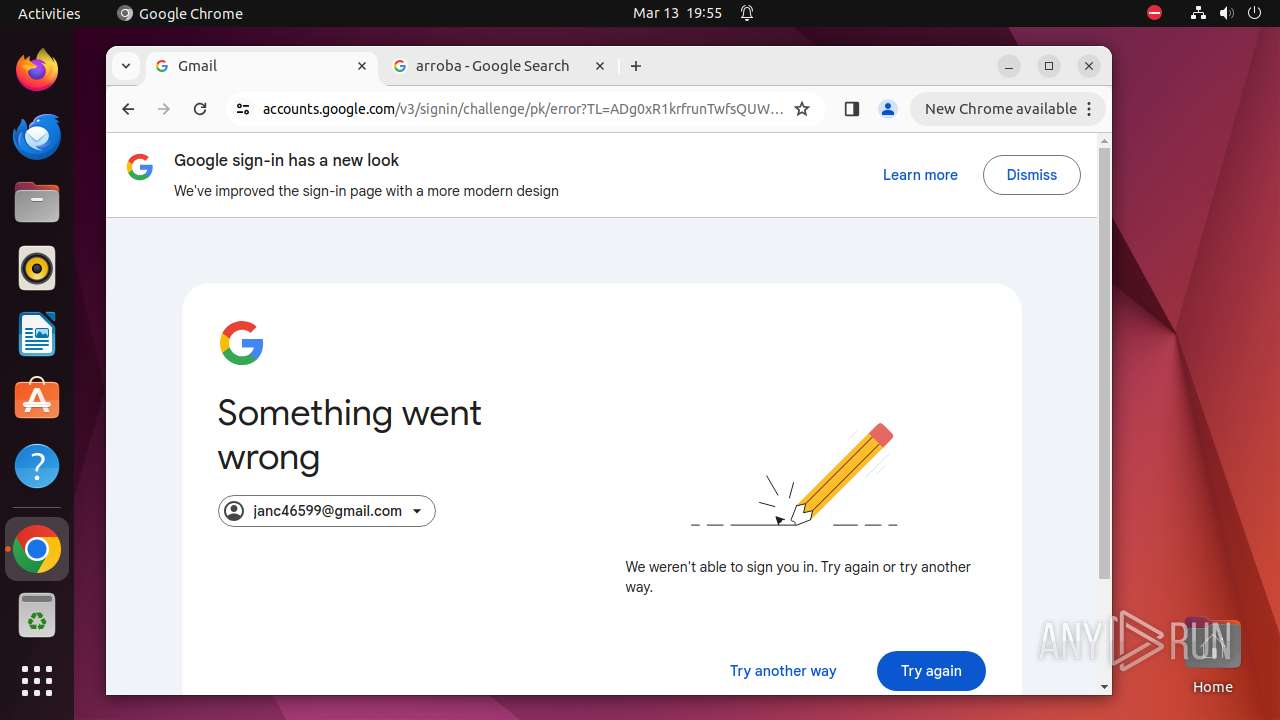Close the arroba Google Search tab
1280x720 pixels.
coord(600,66)
